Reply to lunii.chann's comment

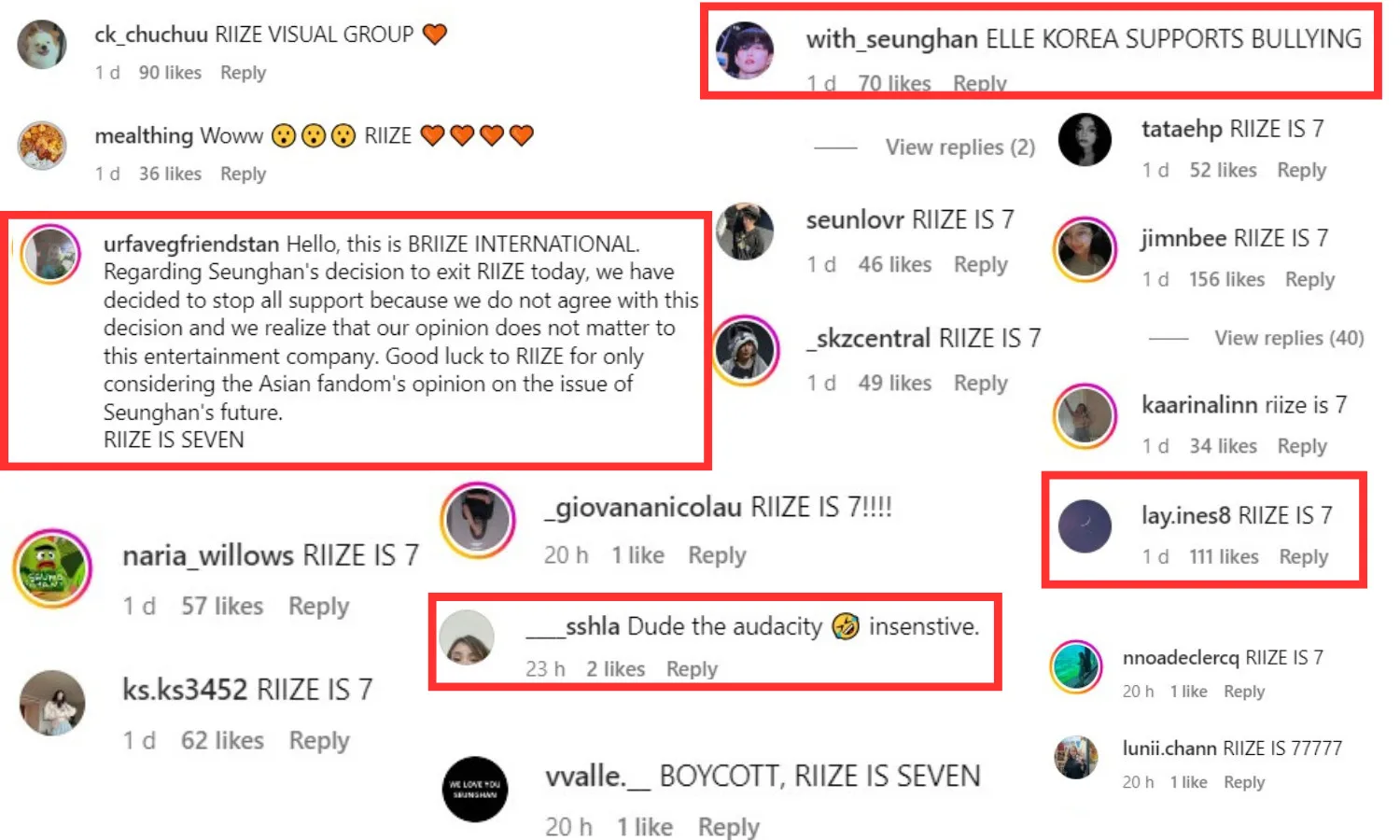click(1244, 782)
